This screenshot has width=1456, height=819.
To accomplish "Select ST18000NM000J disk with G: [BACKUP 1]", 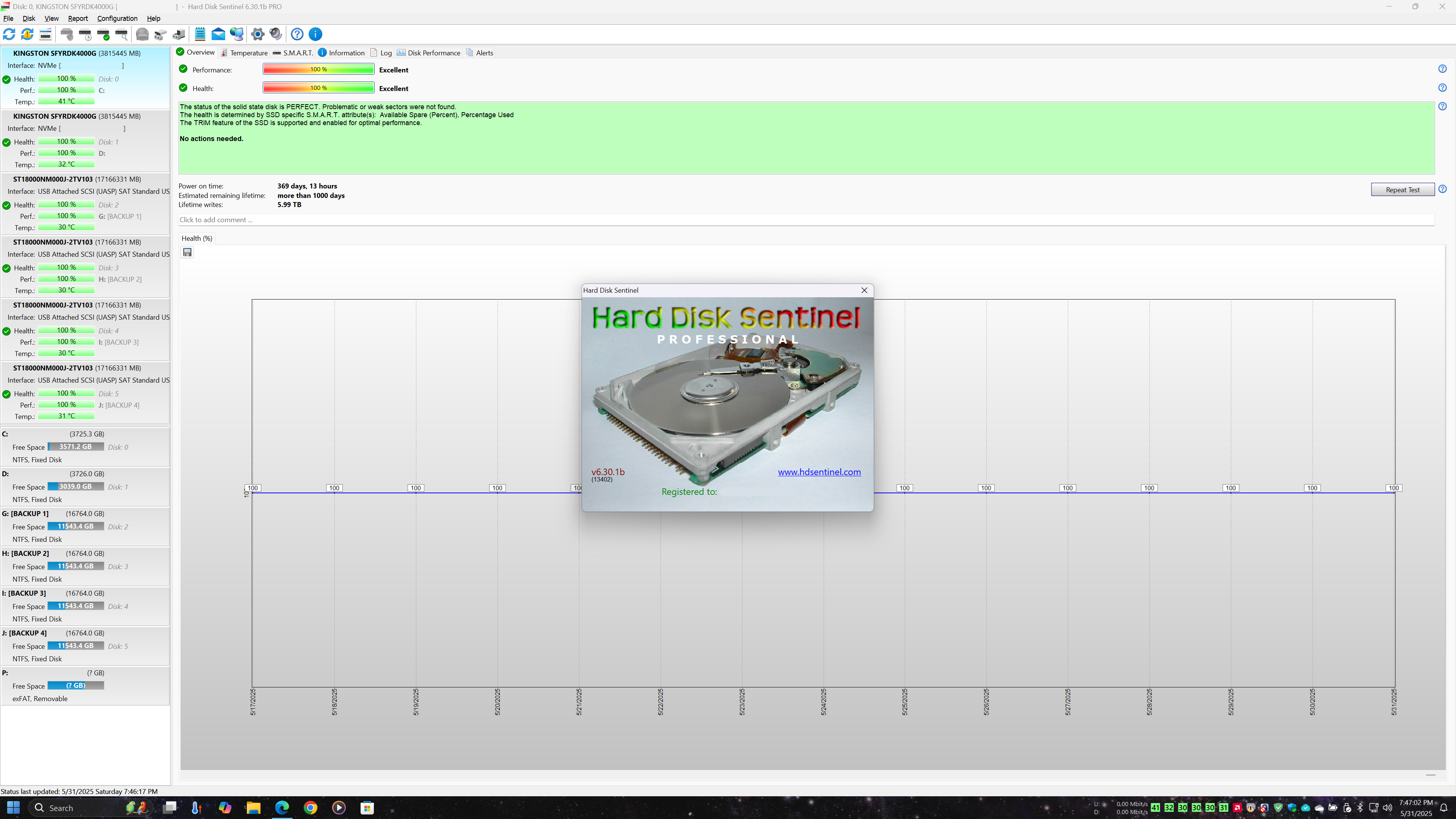I will click(x=85, y=204).
